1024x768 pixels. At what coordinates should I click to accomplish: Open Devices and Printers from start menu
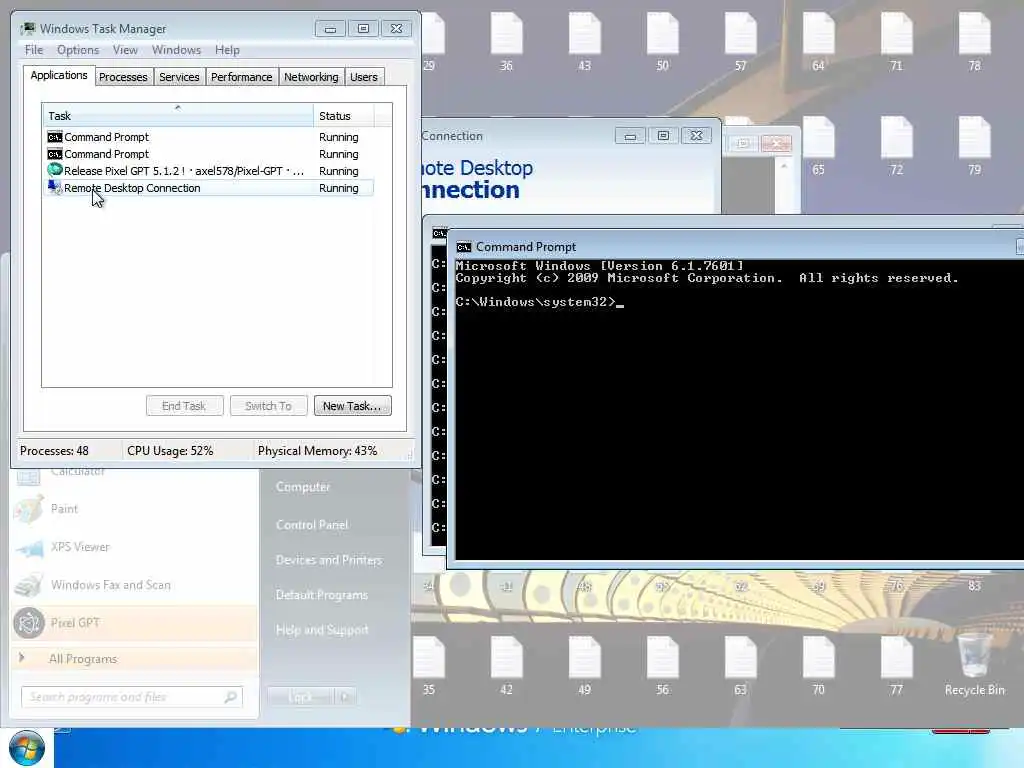[x=328, y=560]
